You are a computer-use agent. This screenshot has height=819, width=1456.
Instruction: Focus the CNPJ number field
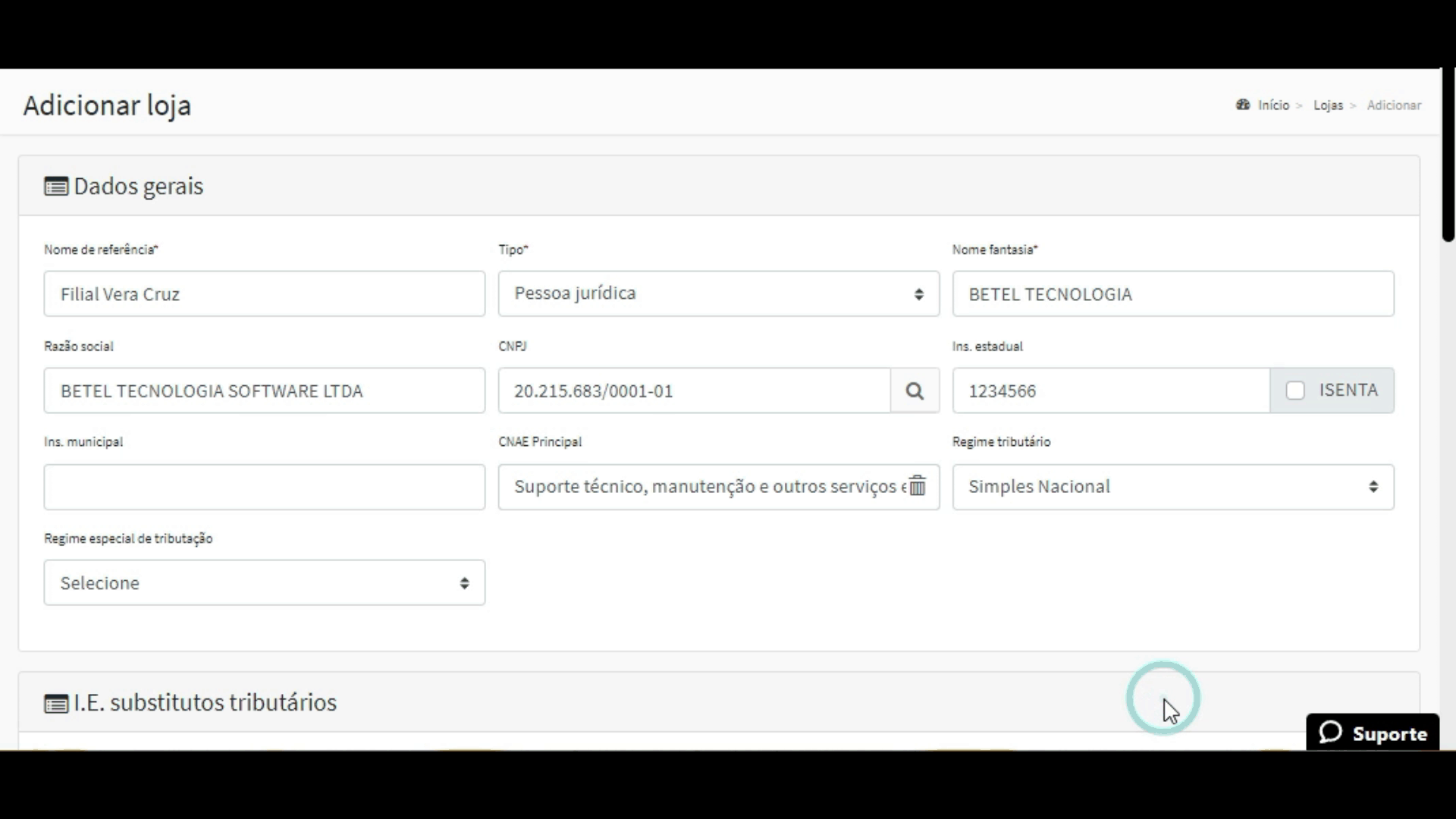point(694,391)
